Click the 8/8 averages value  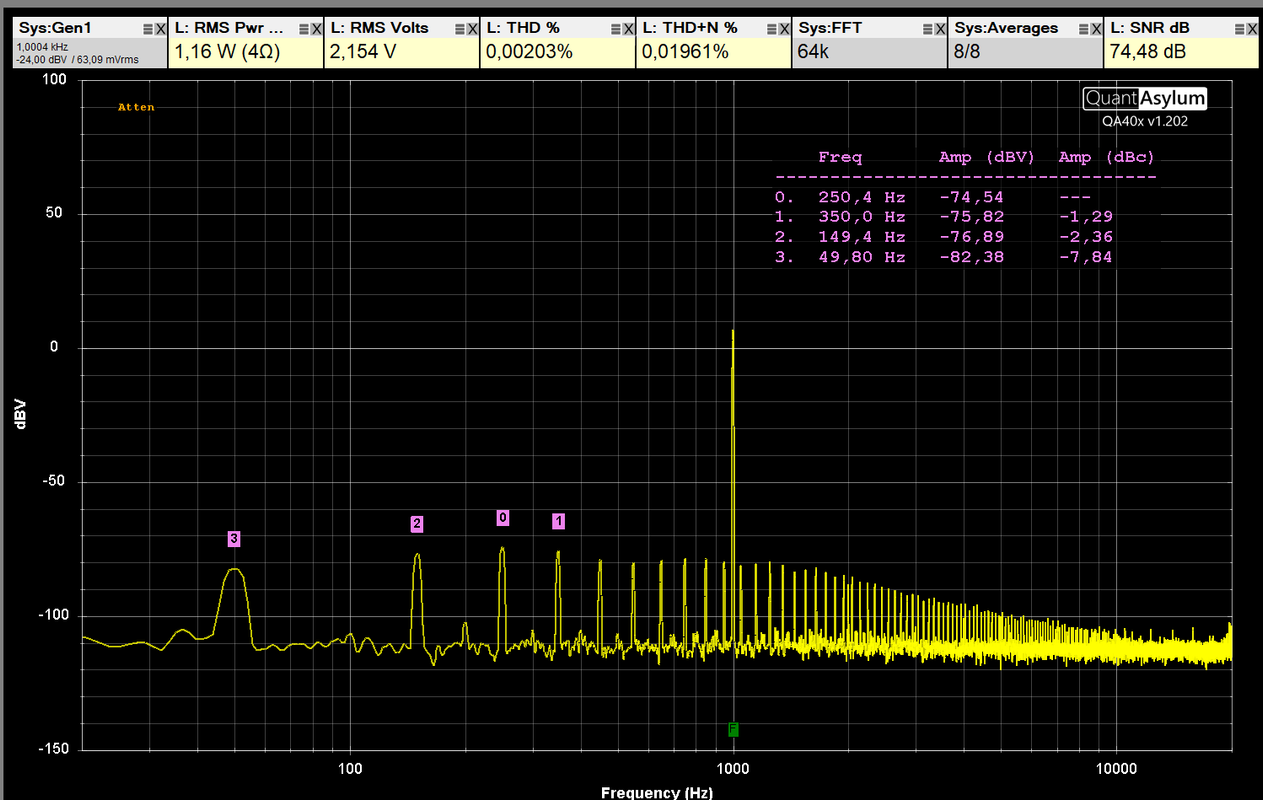(967, 51)
